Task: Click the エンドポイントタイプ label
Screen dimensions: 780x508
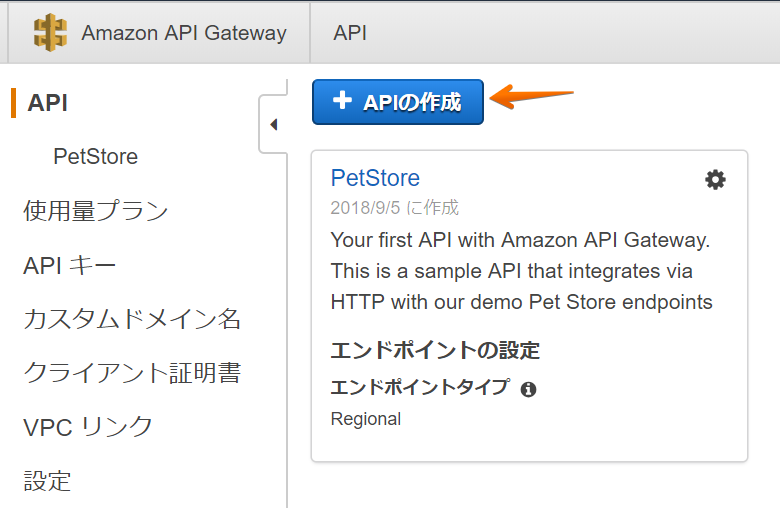Action: (420, 387)
